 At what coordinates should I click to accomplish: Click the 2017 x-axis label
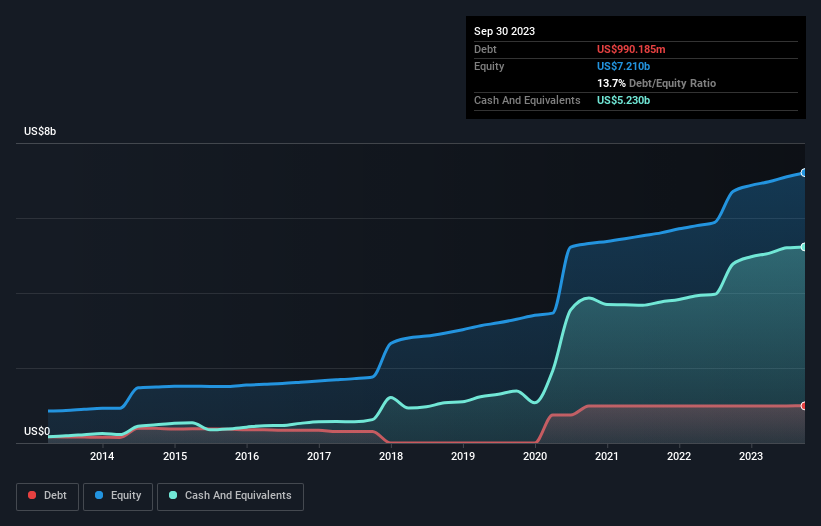pos(319,456)
